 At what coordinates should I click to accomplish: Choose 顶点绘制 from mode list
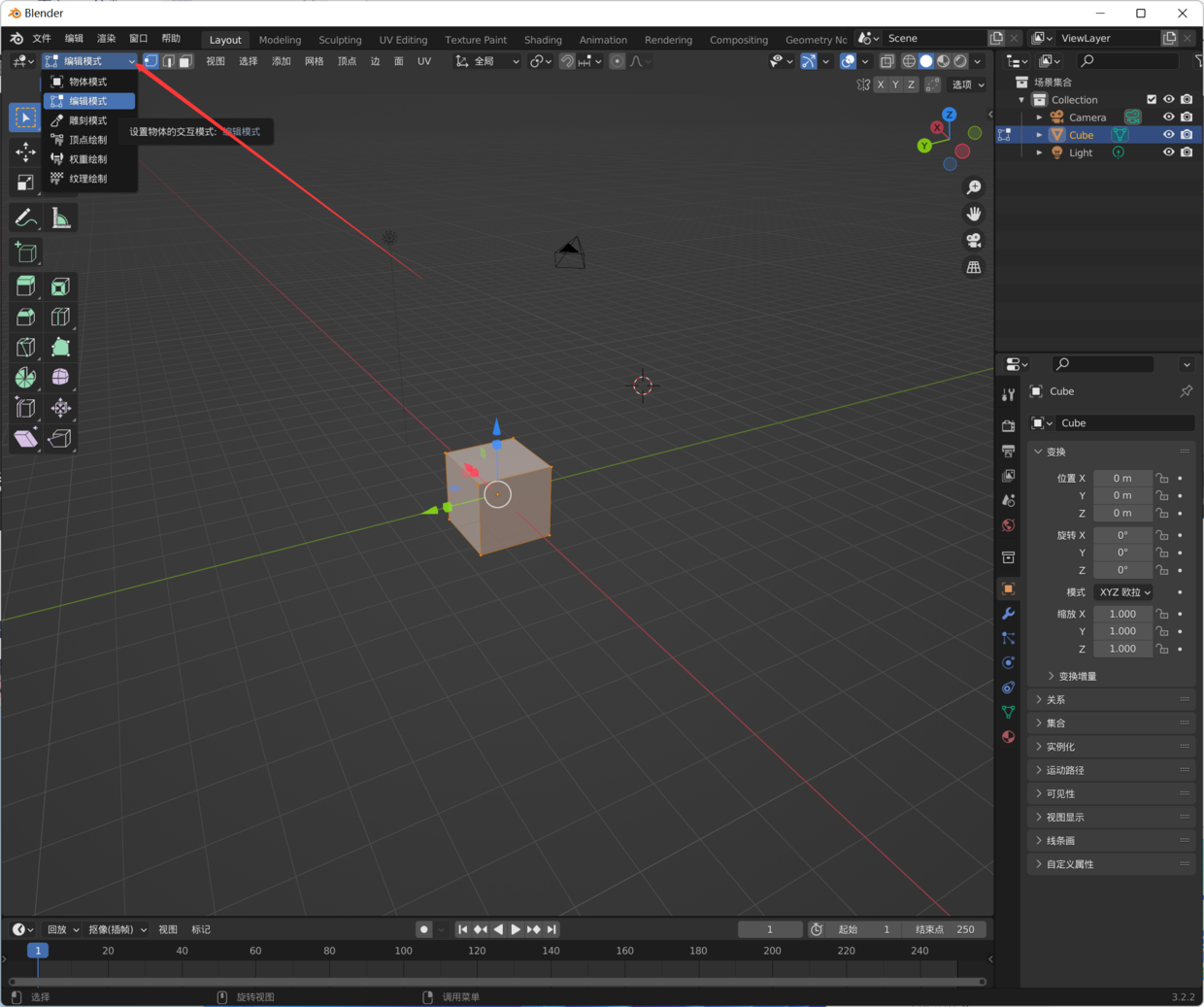(89, 140)
